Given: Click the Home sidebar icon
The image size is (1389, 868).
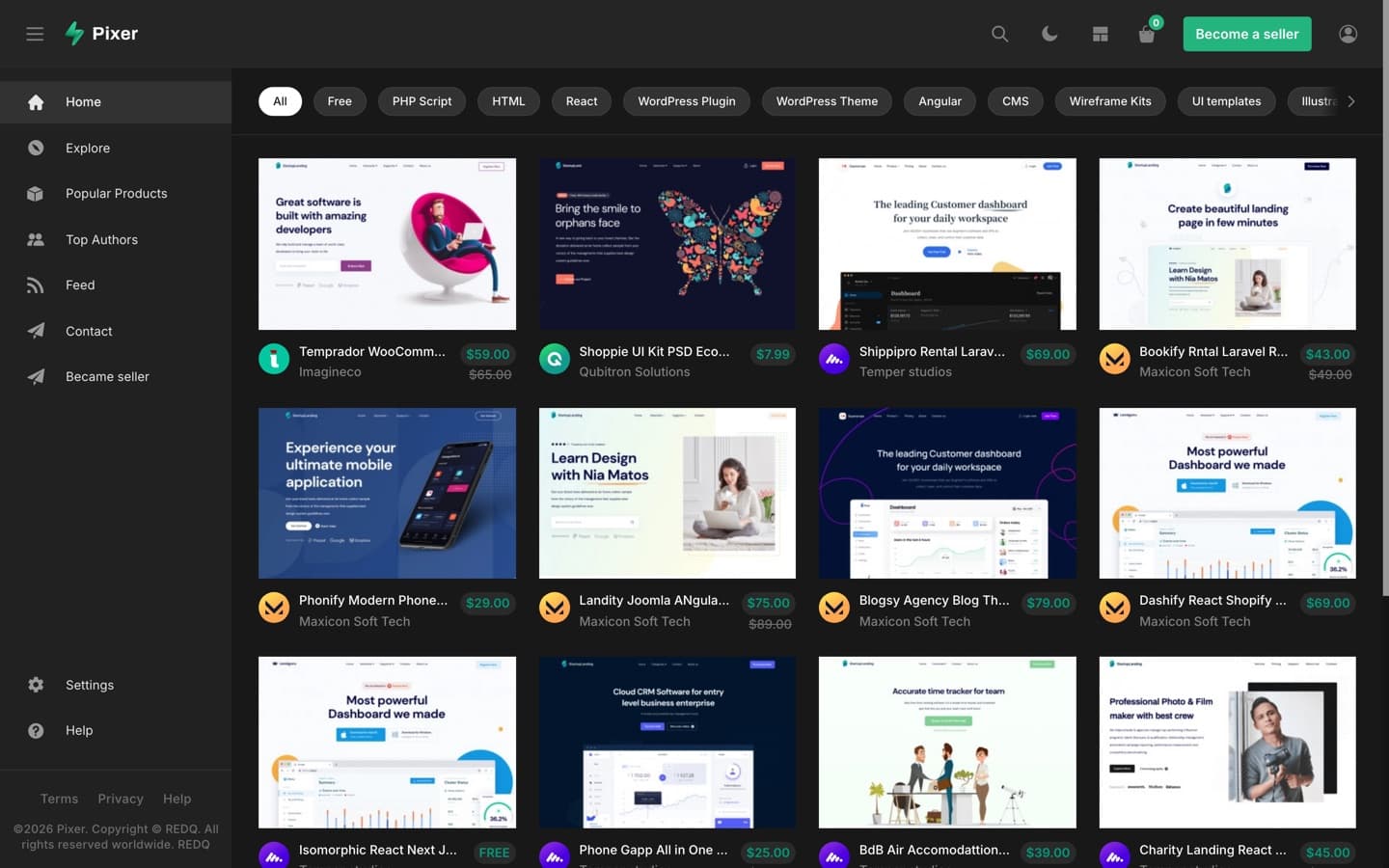Looking at the screenshot, I should pos(36,102).
